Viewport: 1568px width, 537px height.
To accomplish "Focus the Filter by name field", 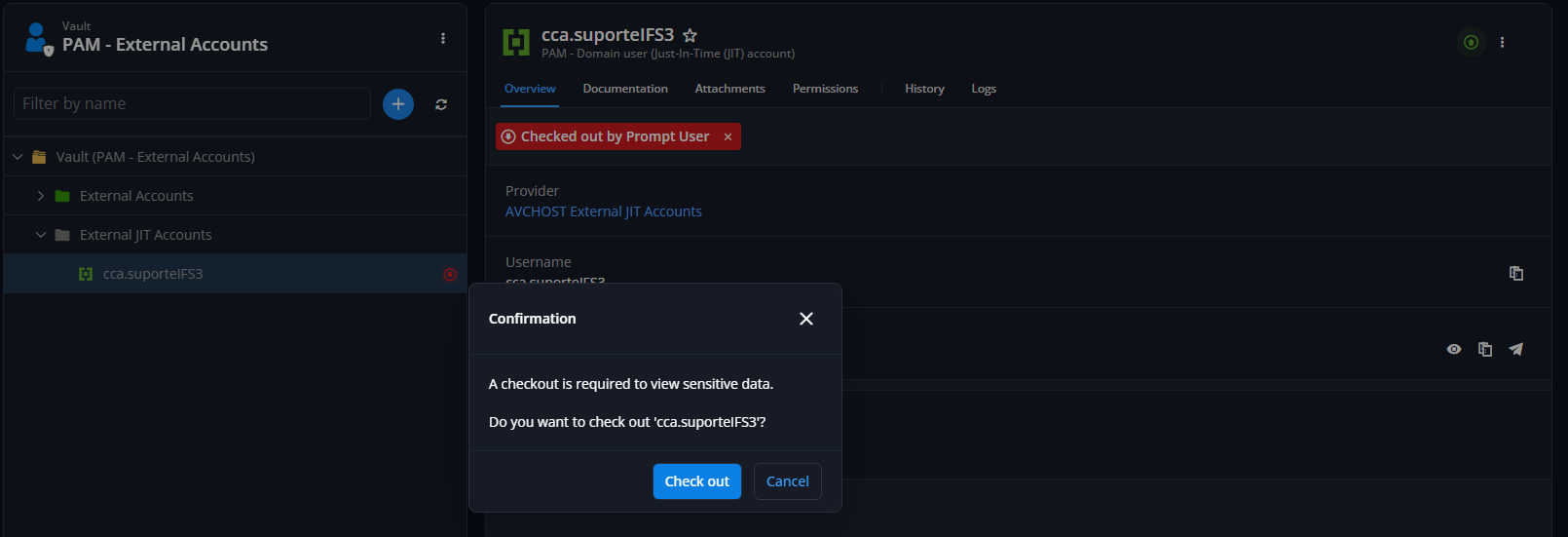I will (x=192, y=104).
